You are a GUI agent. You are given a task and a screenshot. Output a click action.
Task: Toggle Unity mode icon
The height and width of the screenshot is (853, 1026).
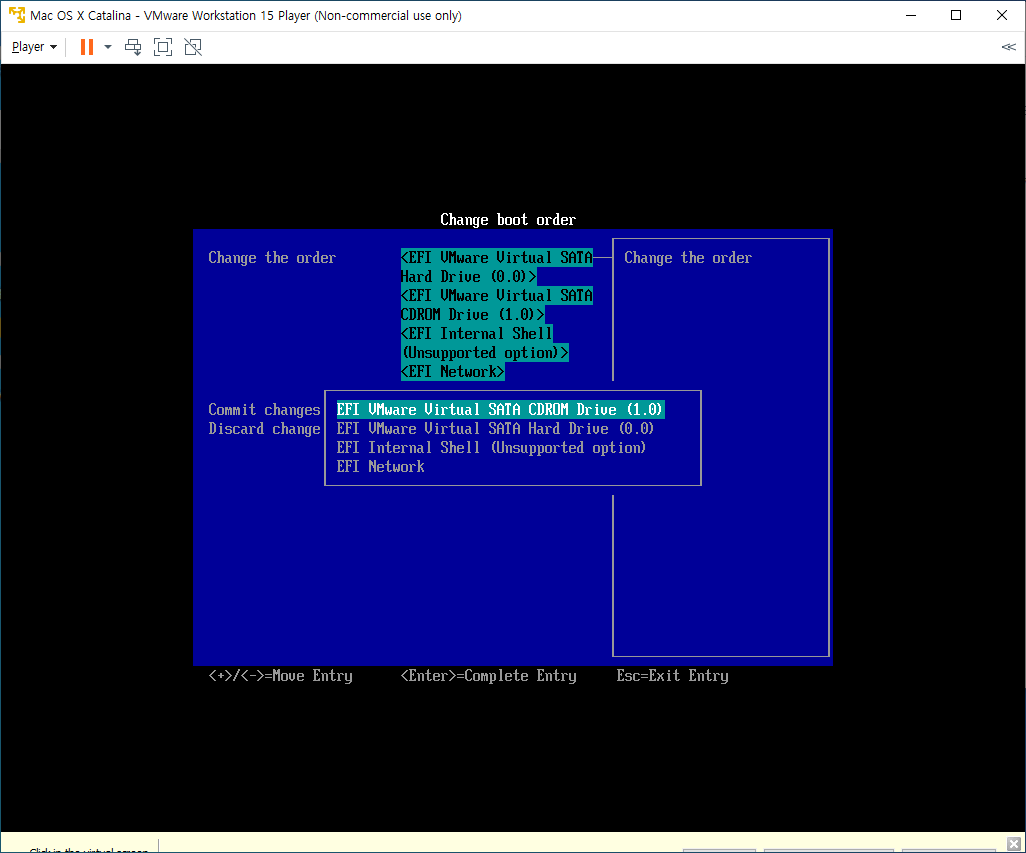click(193, 47)
